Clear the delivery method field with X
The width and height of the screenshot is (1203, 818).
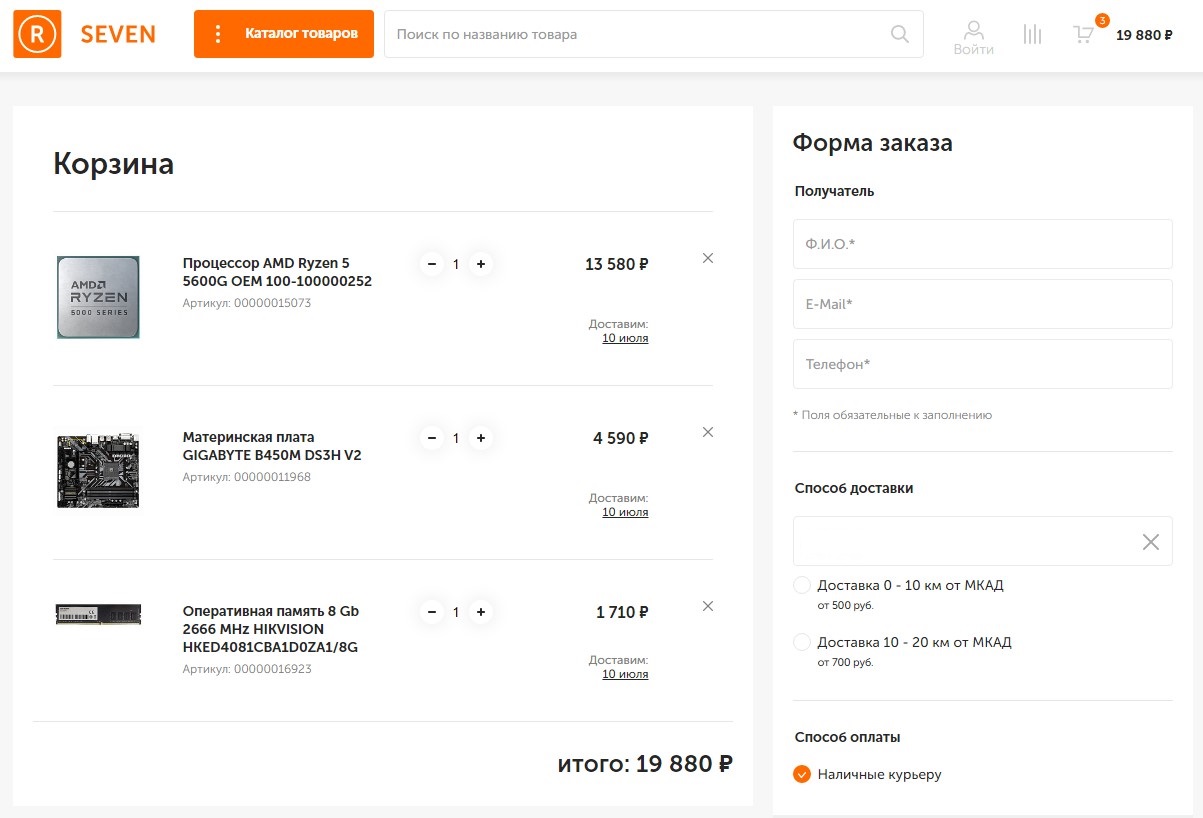(1151, 542)
